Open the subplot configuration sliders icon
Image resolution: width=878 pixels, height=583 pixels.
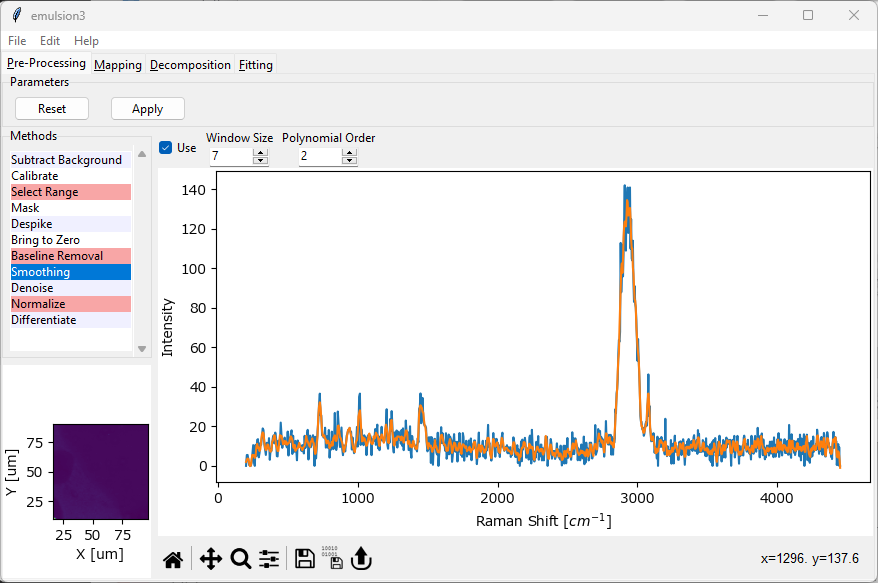pyautogui.click(x=269, y=560)
